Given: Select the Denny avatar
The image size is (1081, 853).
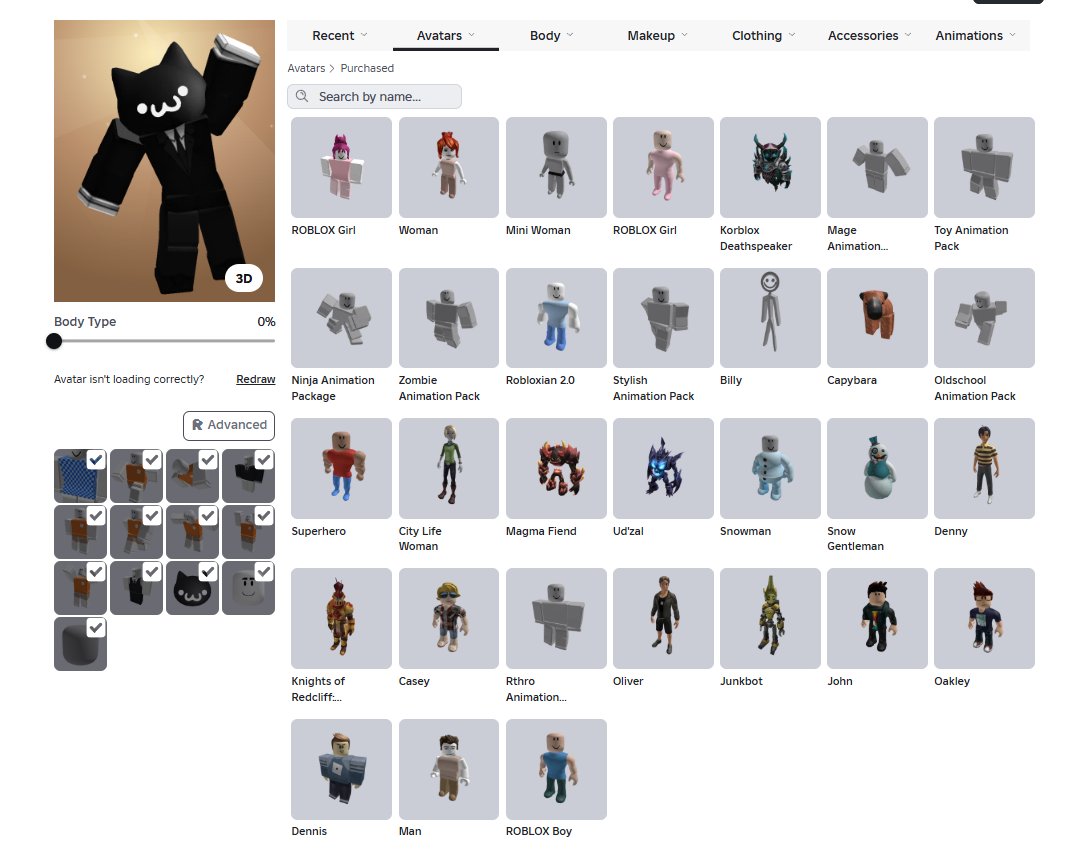Looking at the screenshot, I should [984, 468].
